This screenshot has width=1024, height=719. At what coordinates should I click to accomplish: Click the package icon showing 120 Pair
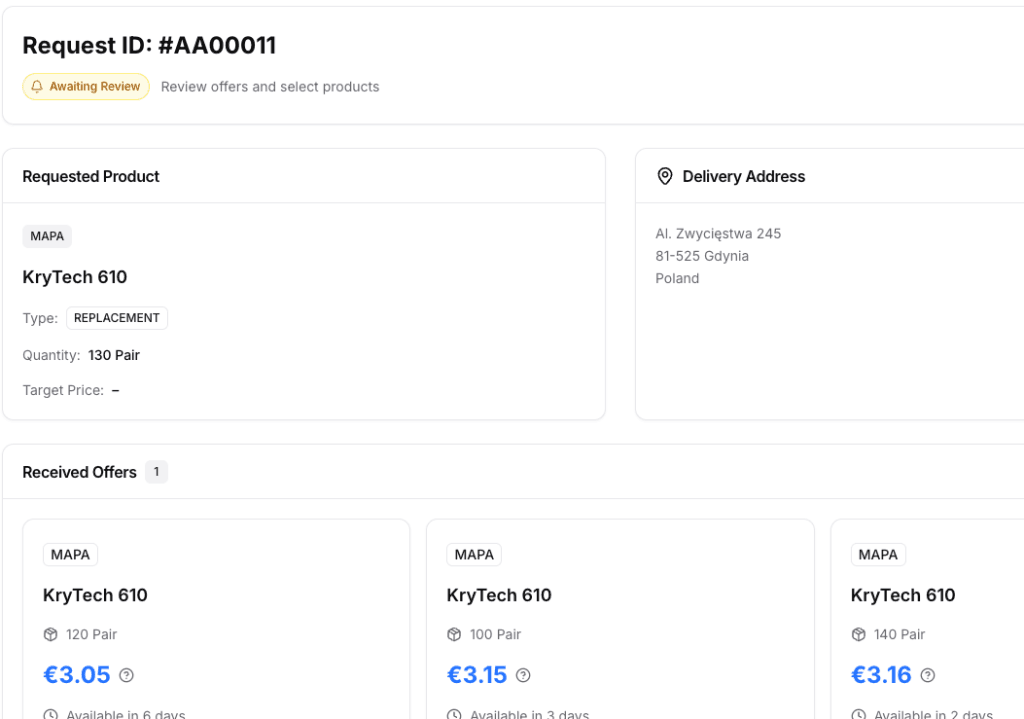51,634
